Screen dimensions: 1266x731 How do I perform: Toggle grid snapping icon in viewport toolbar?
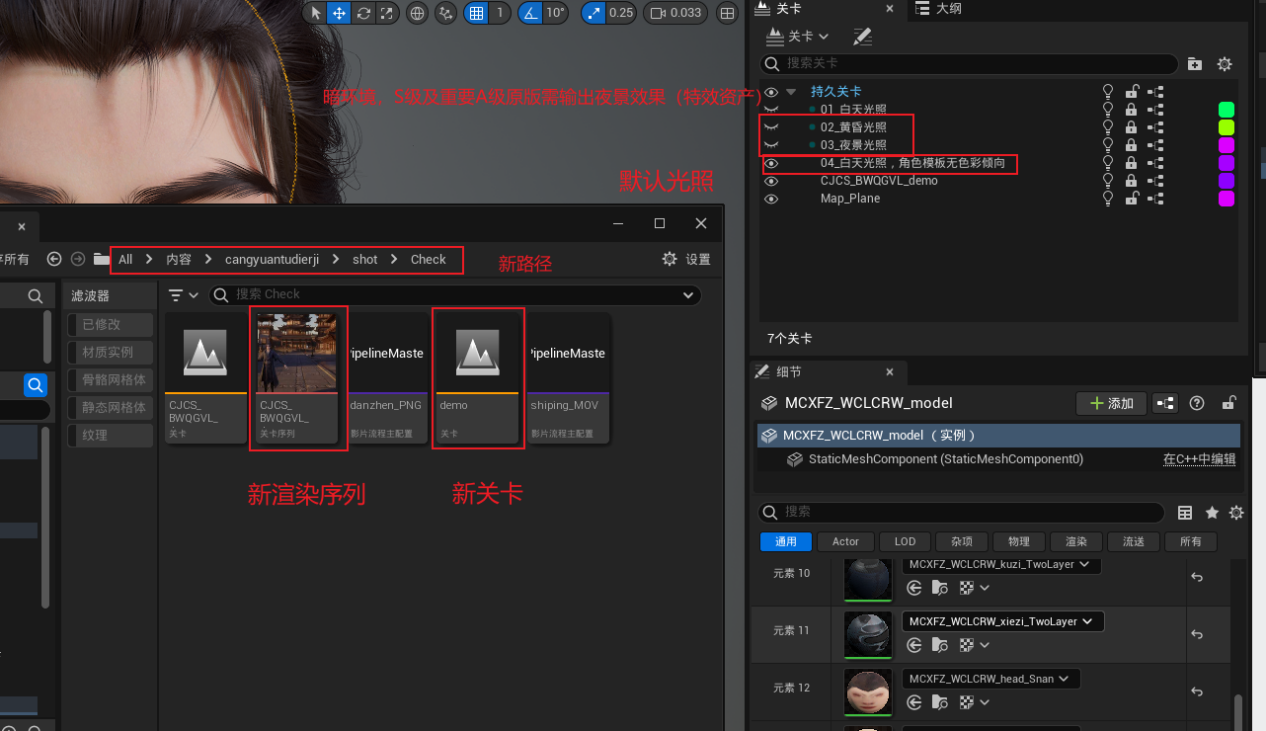coord(477,13)
